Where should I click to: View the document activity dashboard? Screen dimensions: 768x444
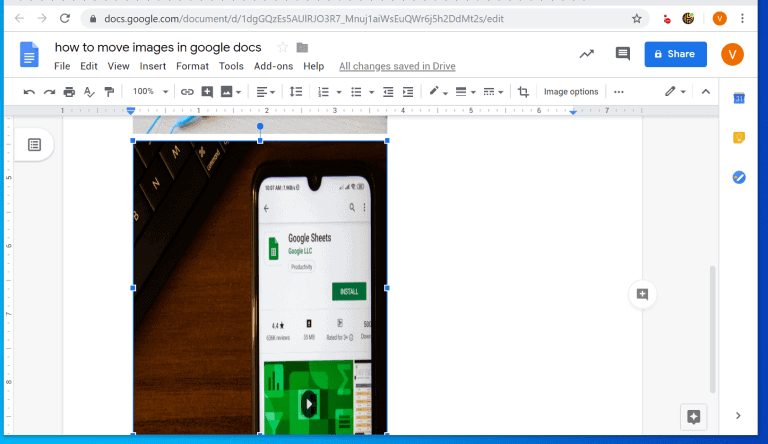point(586,54)
